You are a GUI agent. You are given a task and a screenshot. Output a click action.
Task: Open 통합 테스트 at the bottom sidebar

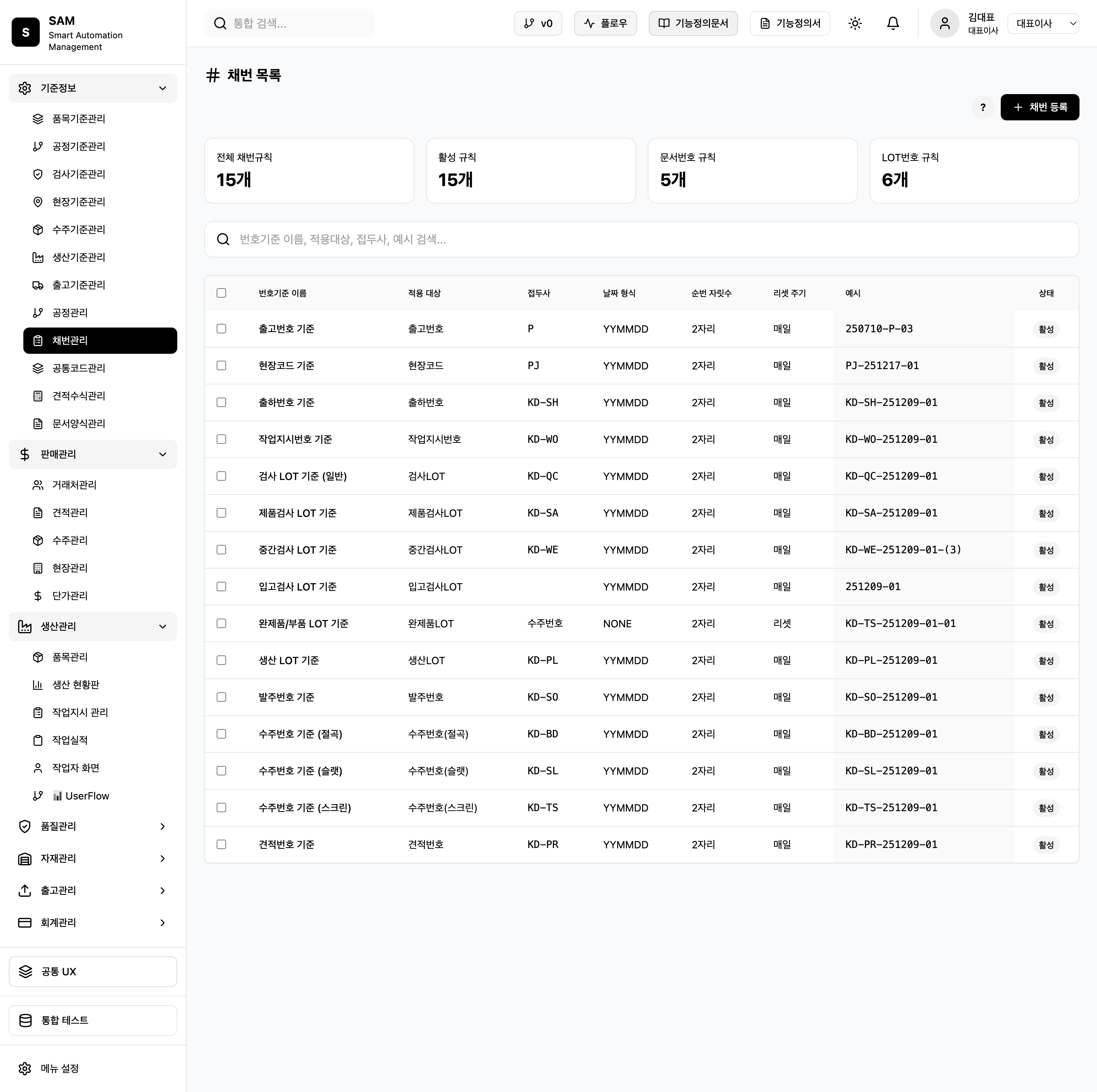coord(93,1020)
